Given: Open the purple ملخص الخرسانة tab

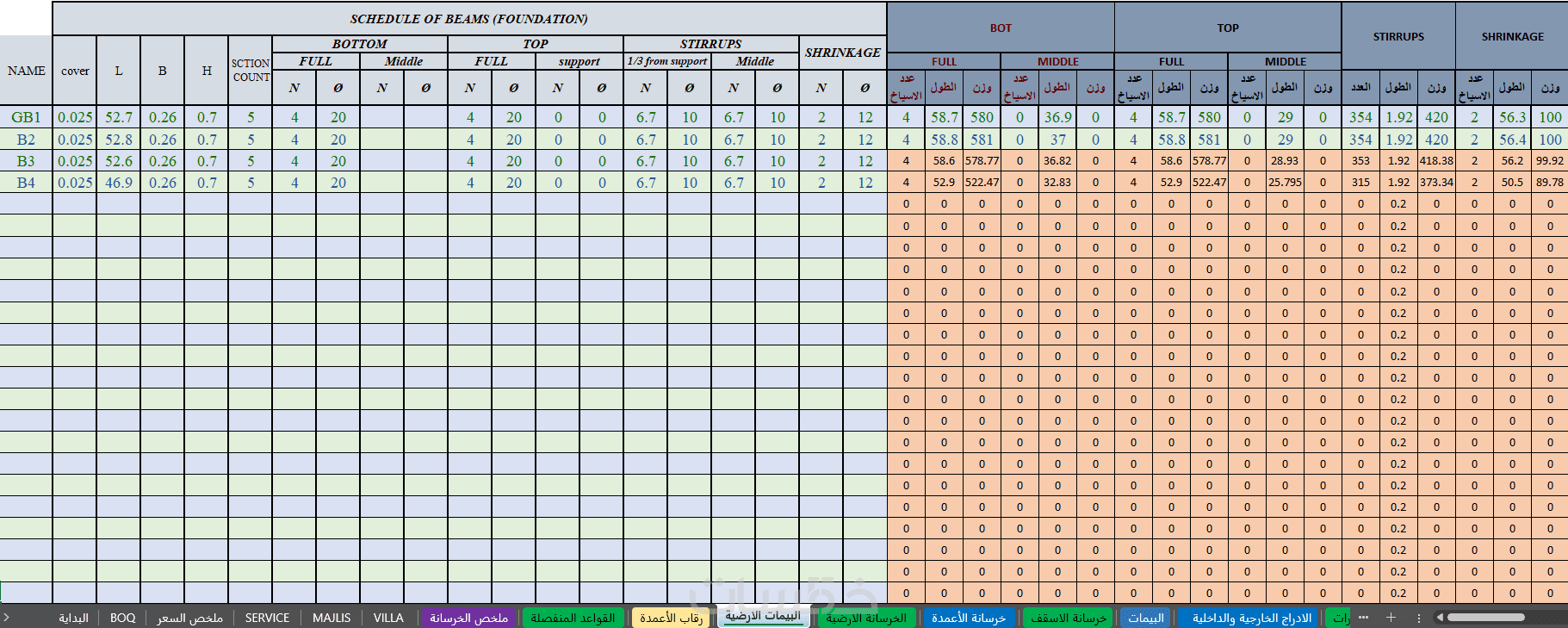Looking at the screenshot, I should [x=468, y=618].
